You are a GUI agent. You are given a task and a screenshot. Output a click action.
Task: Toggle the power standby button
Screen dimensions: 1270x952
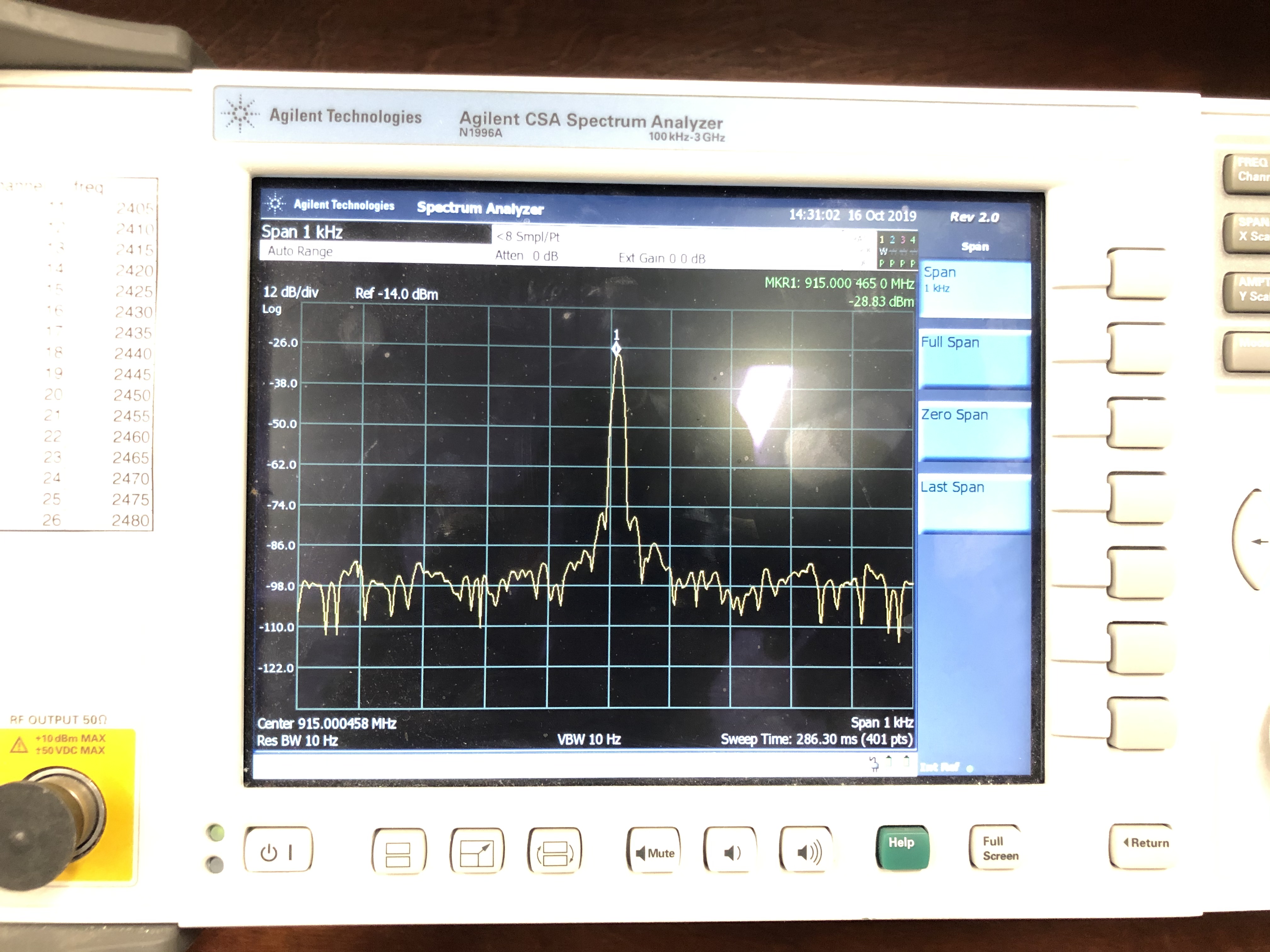(278, 849)
